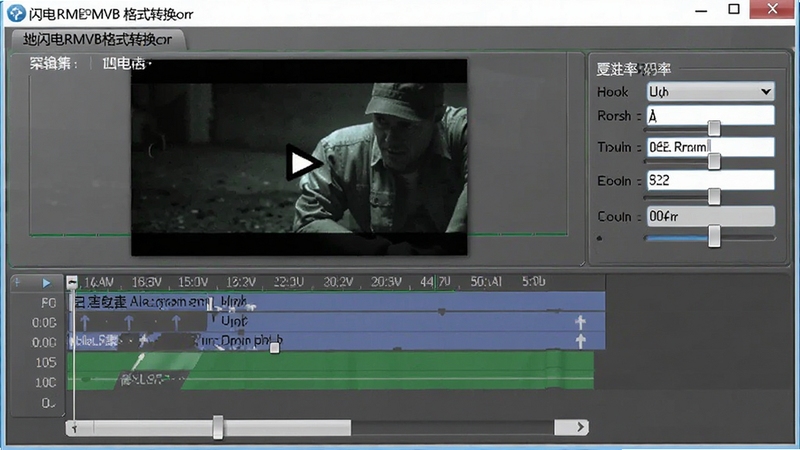
Task: Click the blue slider handle under Couln
Action: click(x=714, y=237)
